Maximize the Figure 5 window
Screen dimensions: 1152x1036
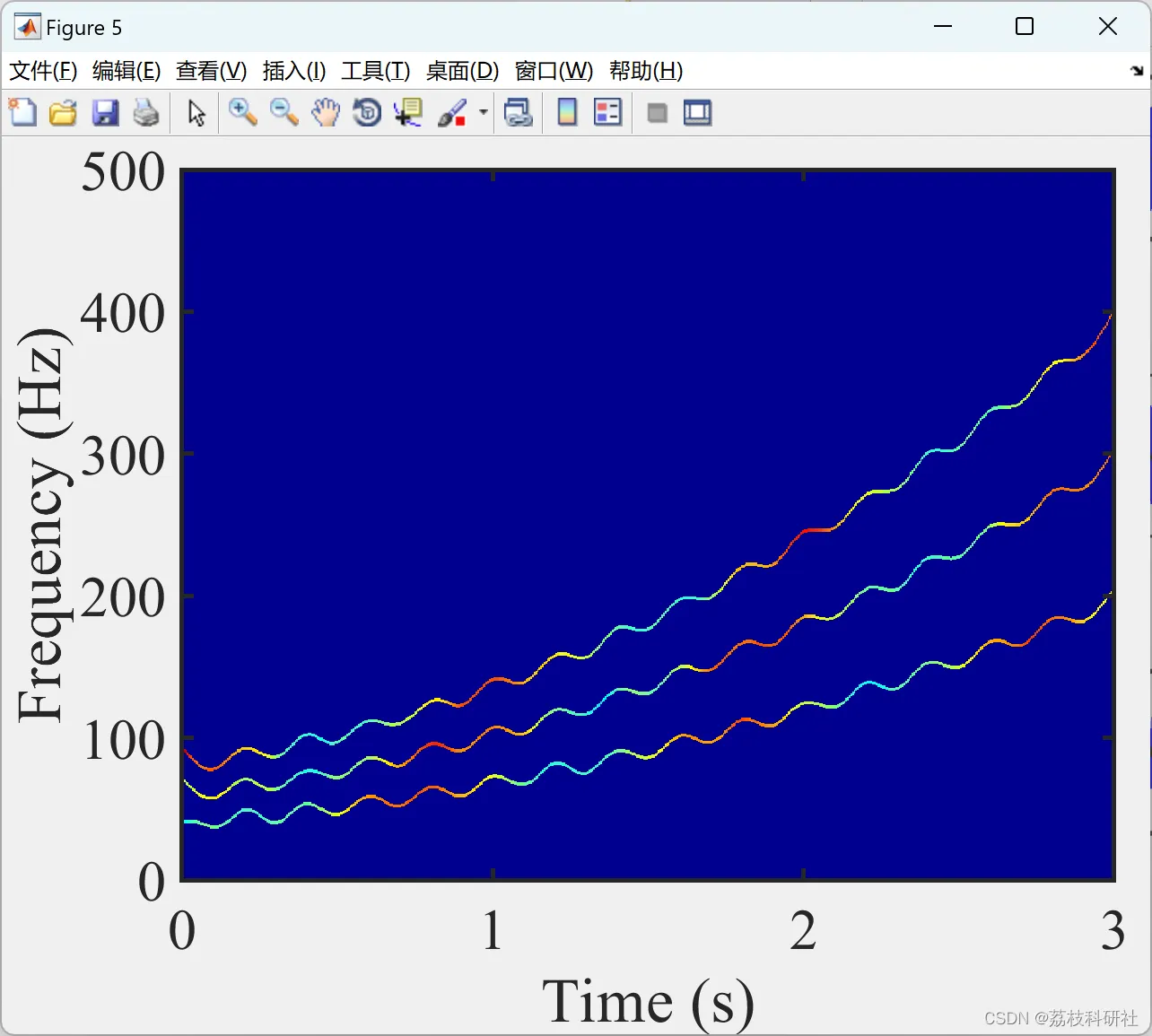pos(1025,27)
